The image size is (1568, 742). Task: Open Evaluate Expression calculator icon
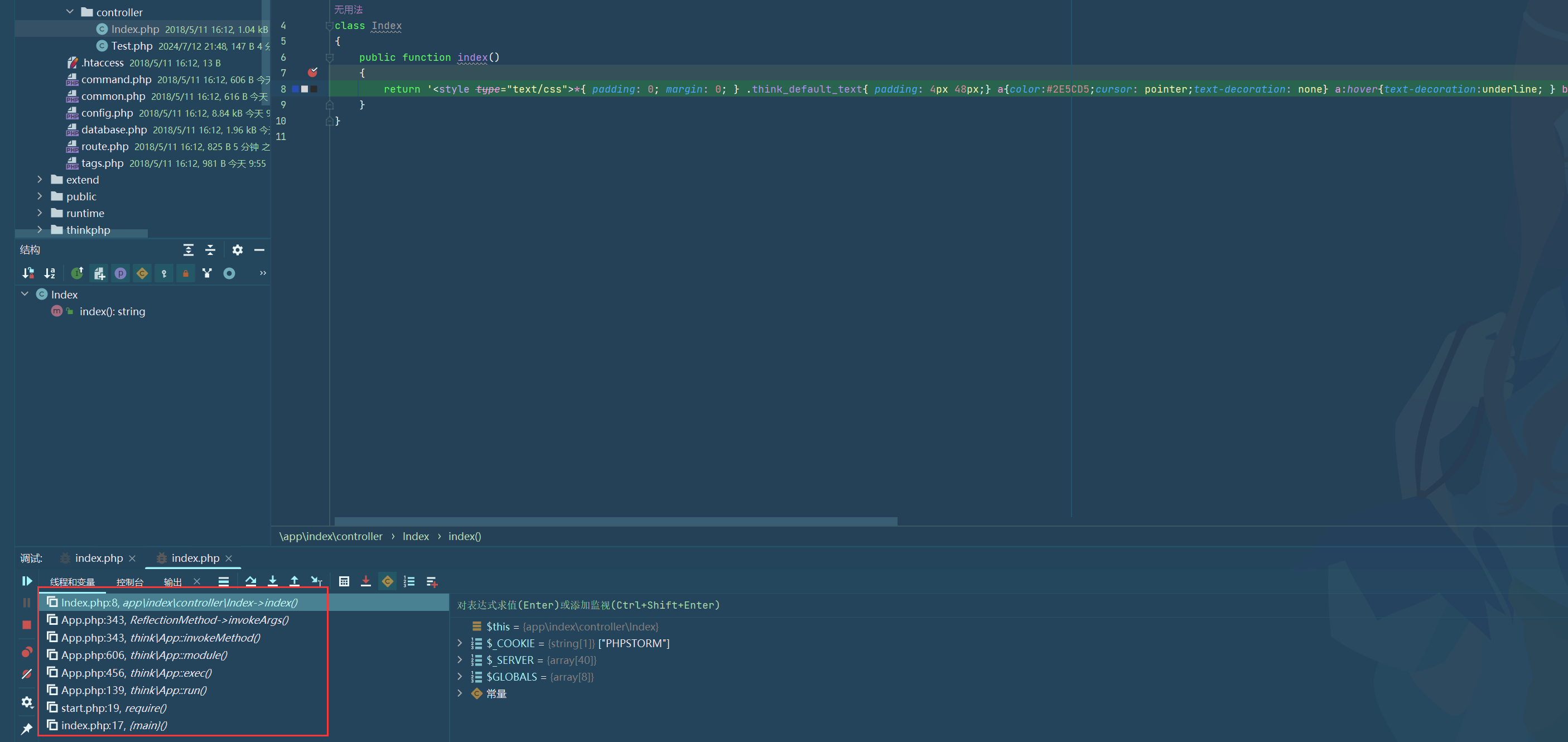[344, 581]
